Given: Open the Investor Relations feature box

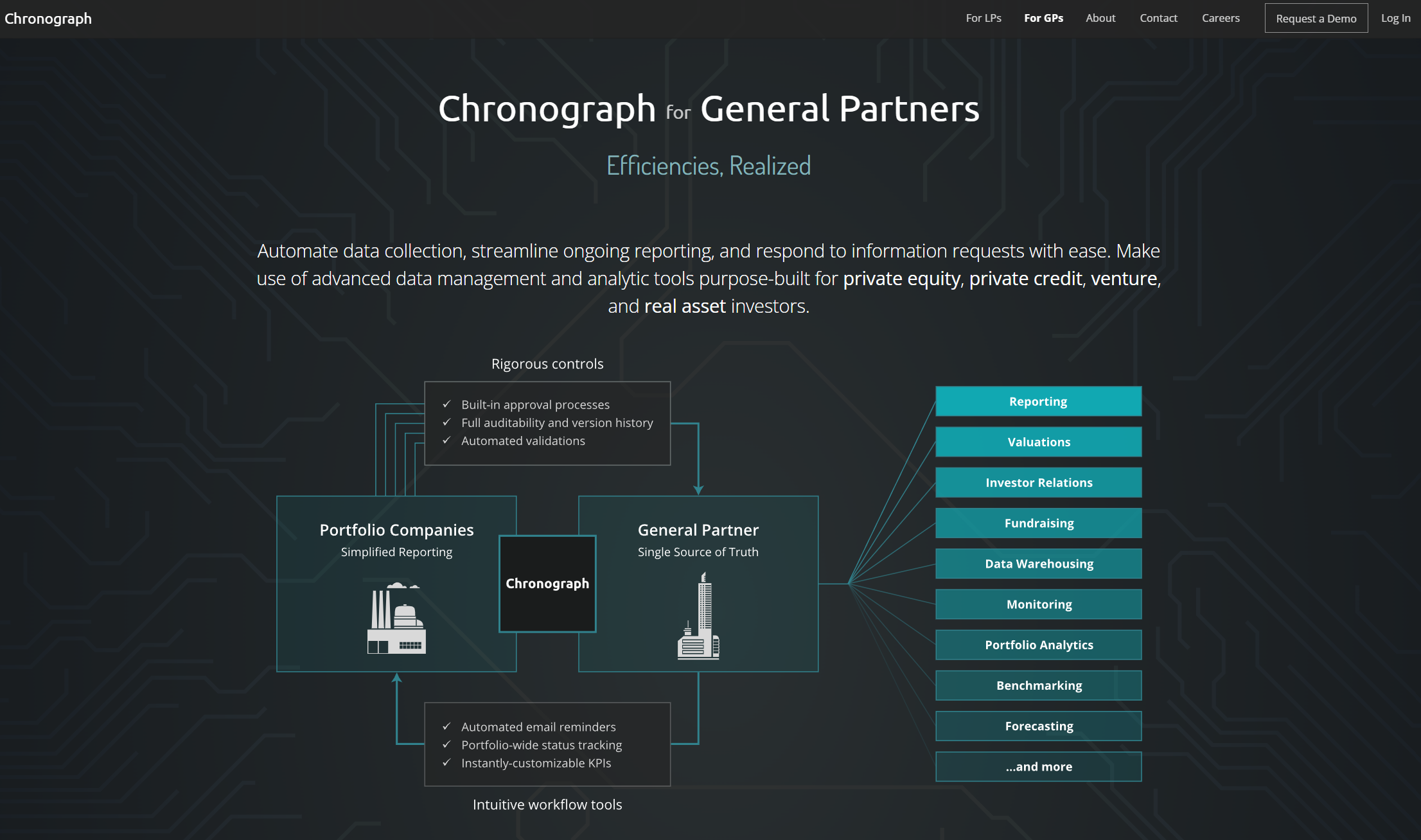Looking at the screenshot, I should pyautogui.click(x=1038, y=482).
